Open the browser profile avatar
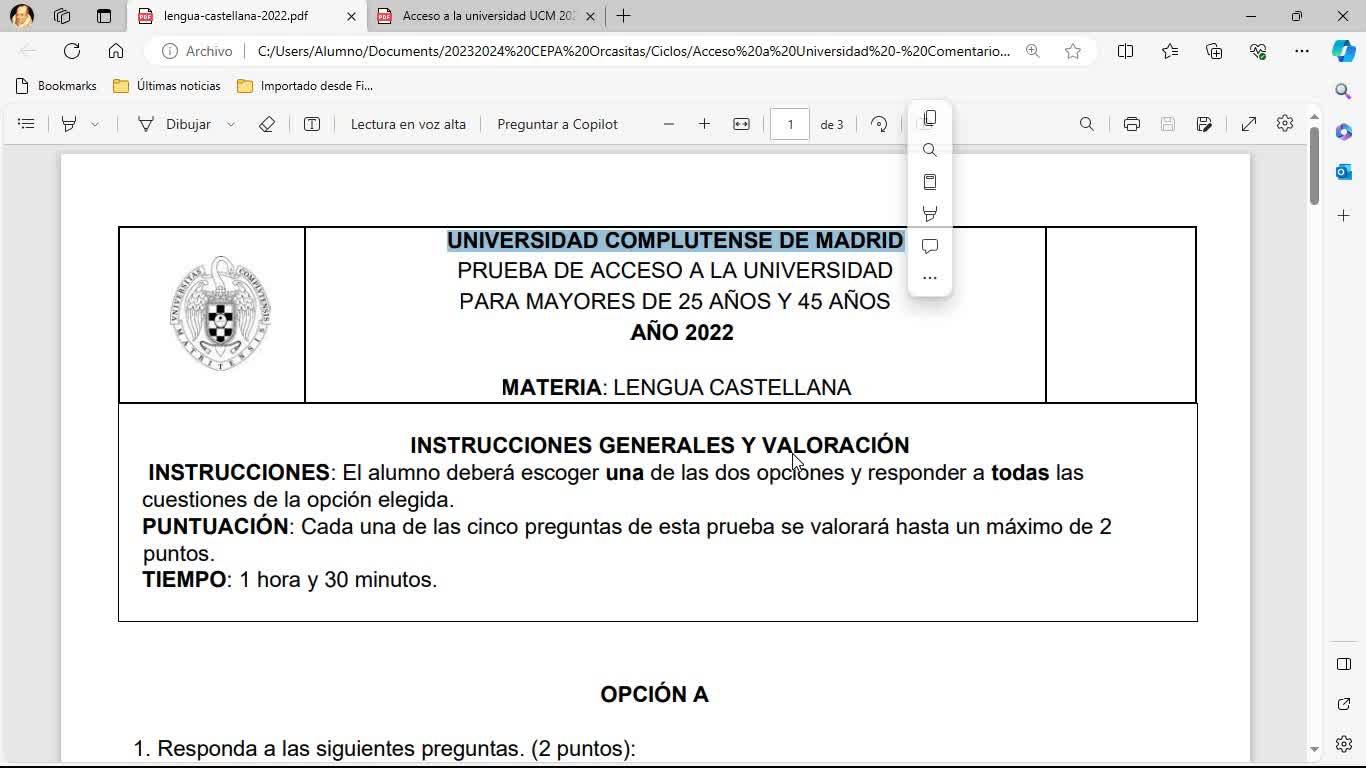Image resolution: width=1366 pixels, height=768 pixels. [21, 16]
